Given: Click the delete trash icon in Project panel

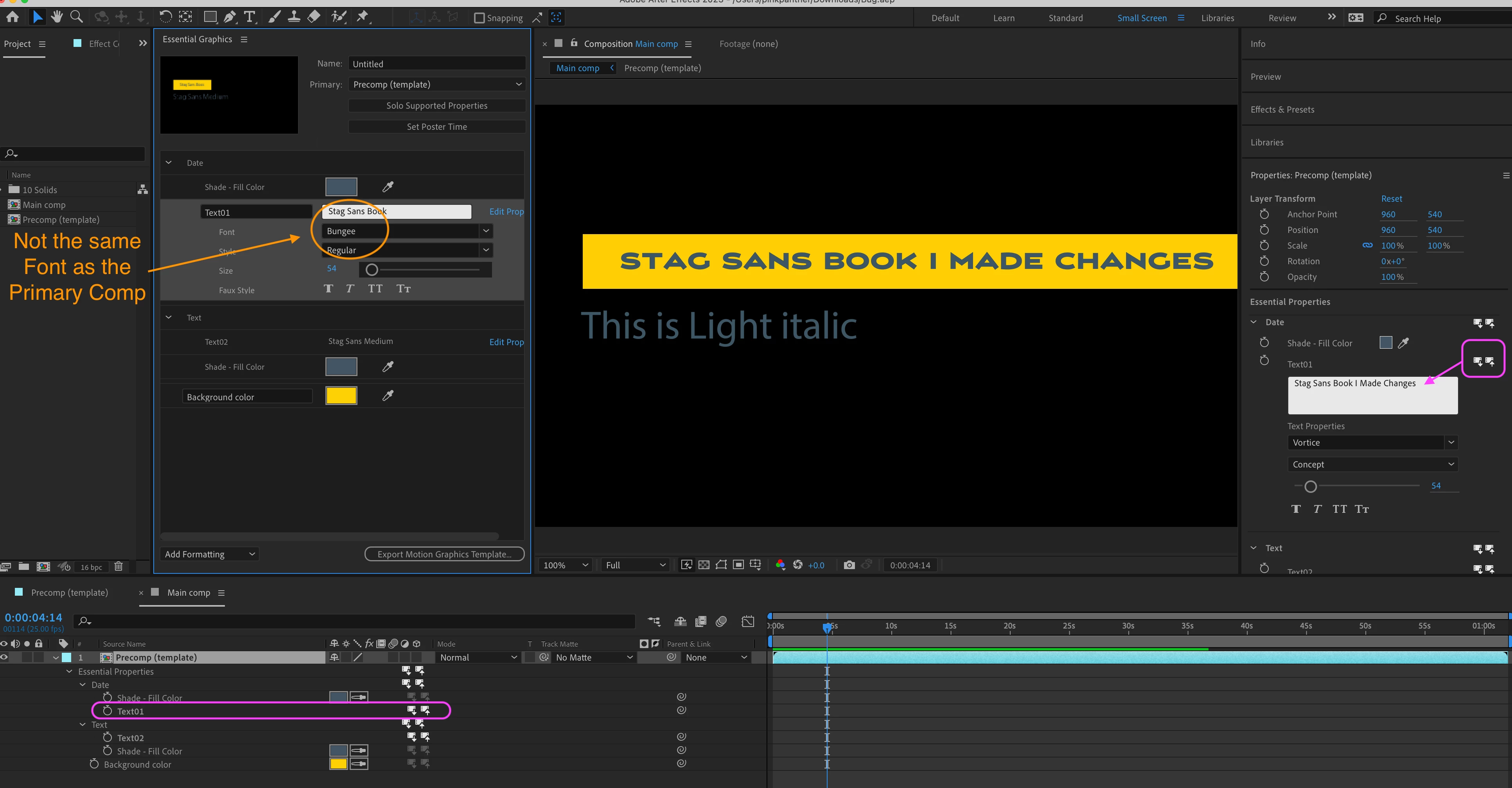Looking at the screenshot, I should [119, 566].
